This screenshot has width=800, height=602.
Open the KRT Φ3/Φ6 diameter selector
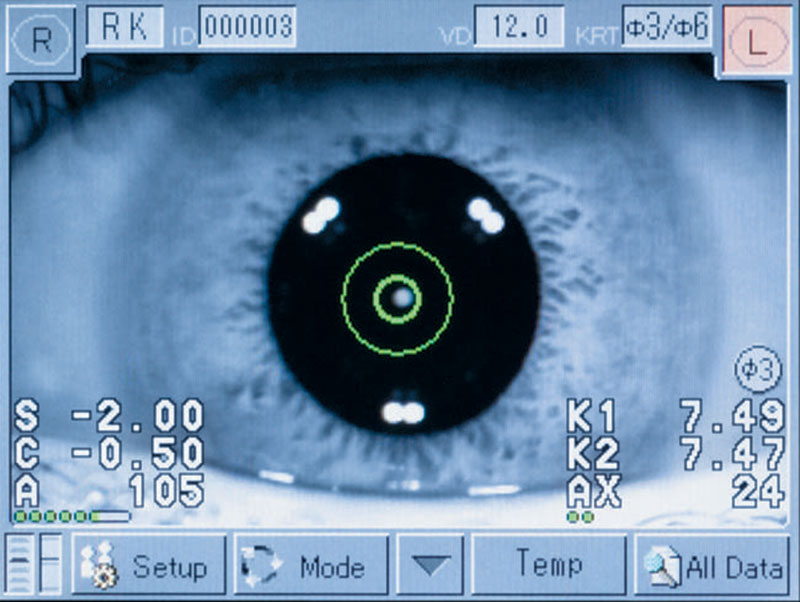pos(666,27)
